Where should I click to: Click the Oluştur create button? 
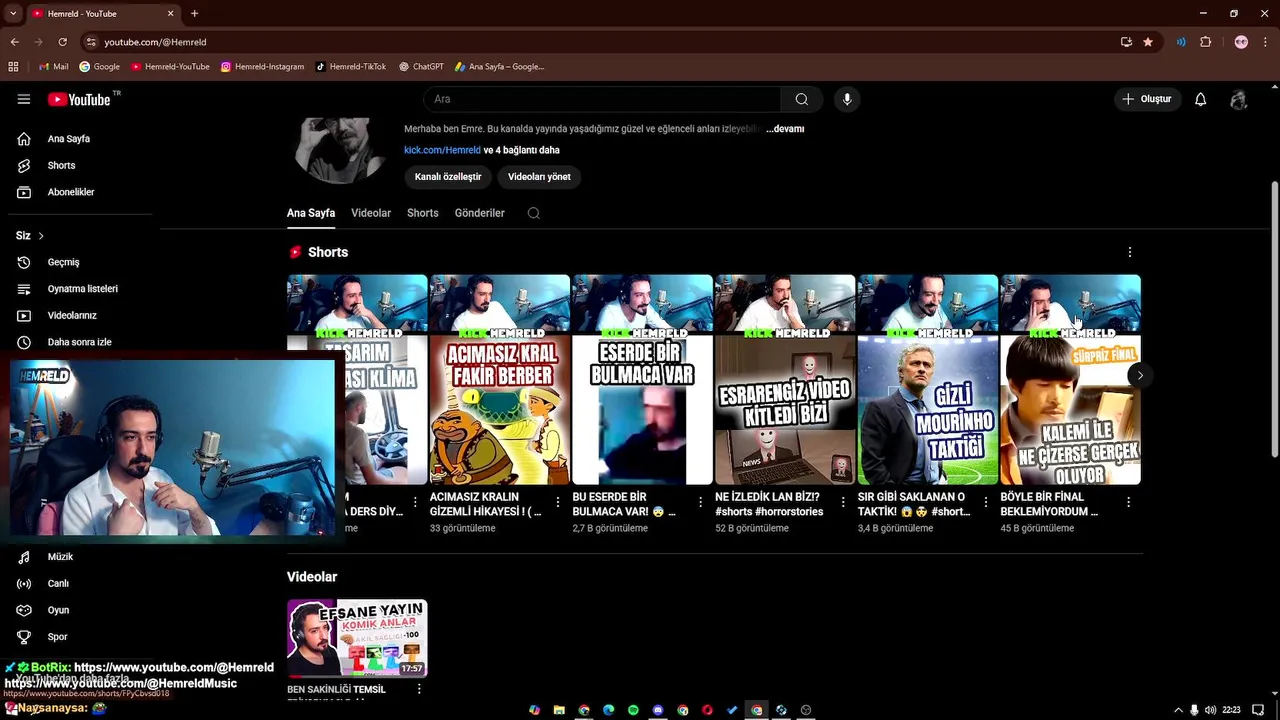(x=1146, y=99)
